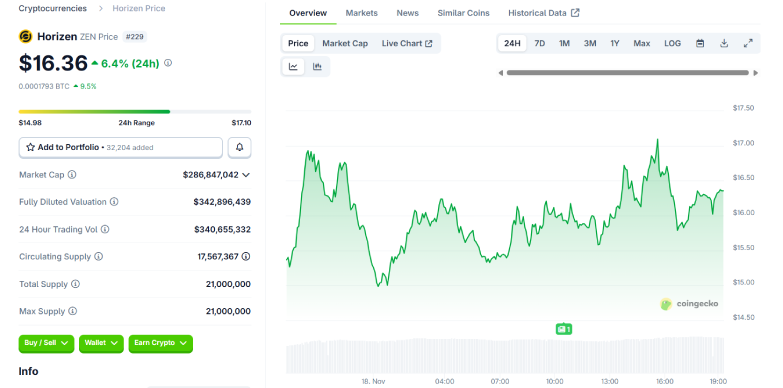Click the star icon in Add to Portfolio

coord(30,147)
